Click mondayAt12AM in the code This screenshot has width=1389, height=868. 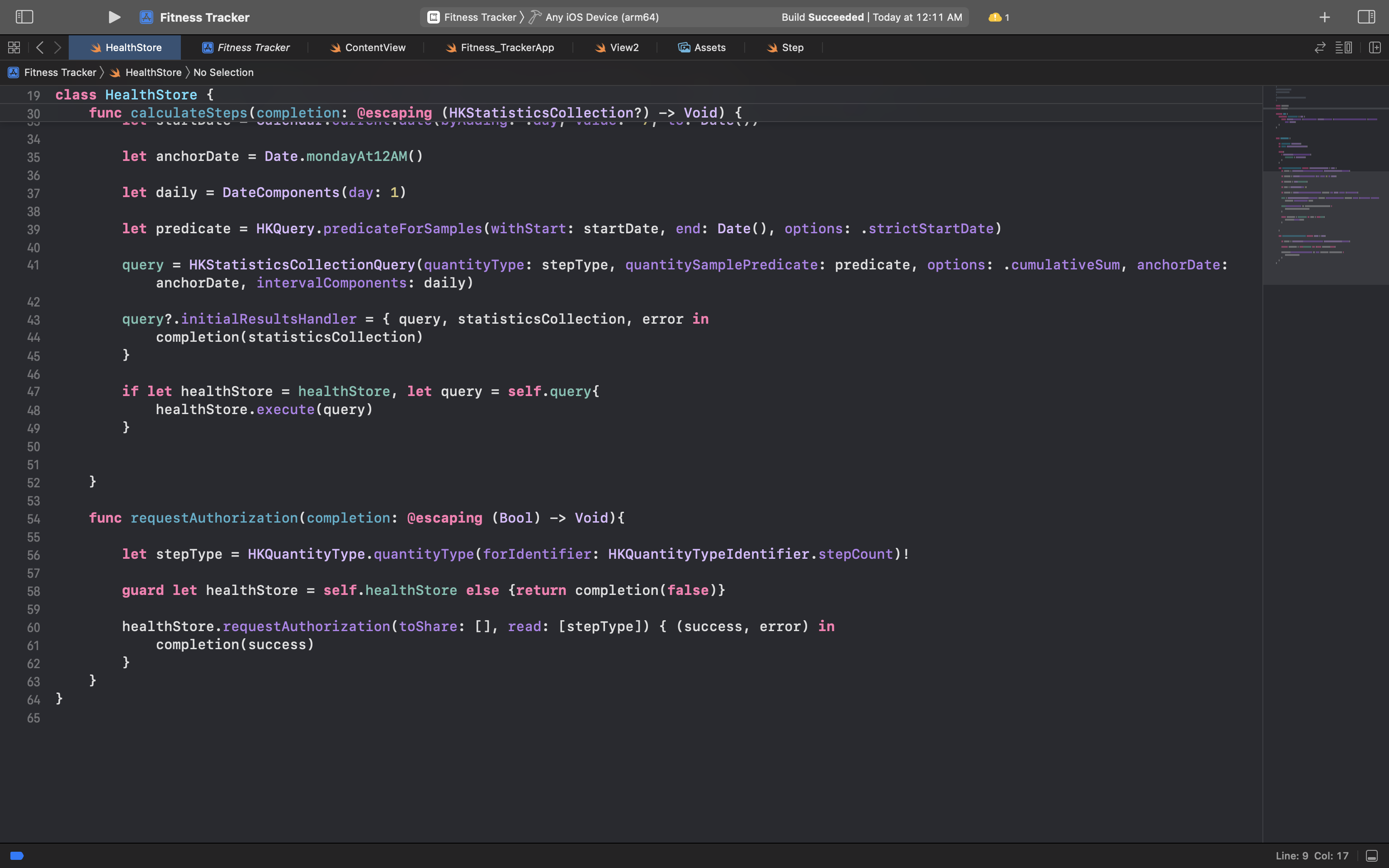point(356,156)
